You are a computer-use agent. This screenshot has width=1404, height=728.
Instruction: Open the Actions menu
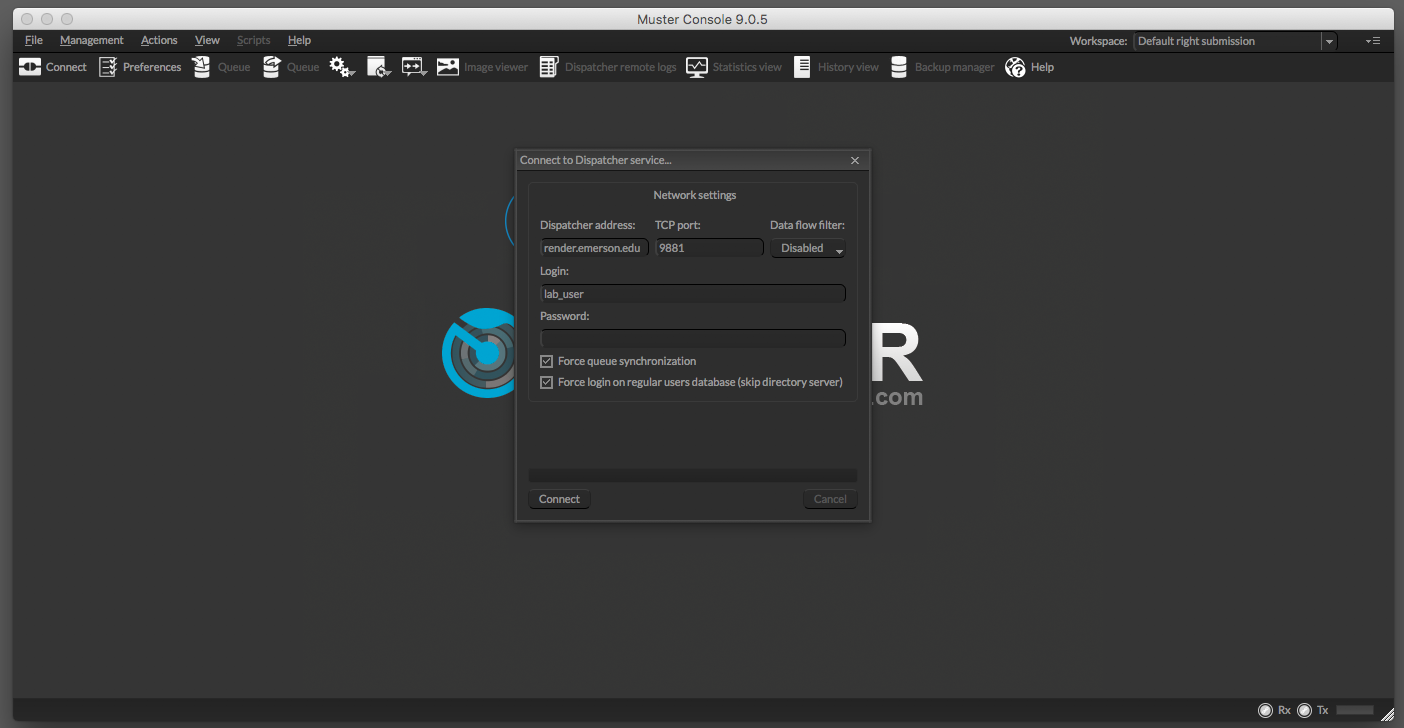coord(159,40)
